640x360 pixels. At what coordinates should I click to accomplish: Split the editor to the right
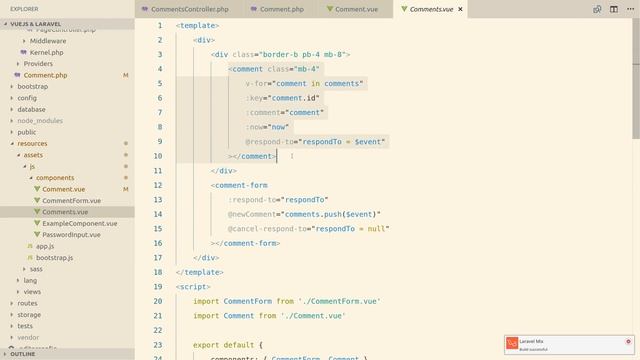(x=613, y=9)
